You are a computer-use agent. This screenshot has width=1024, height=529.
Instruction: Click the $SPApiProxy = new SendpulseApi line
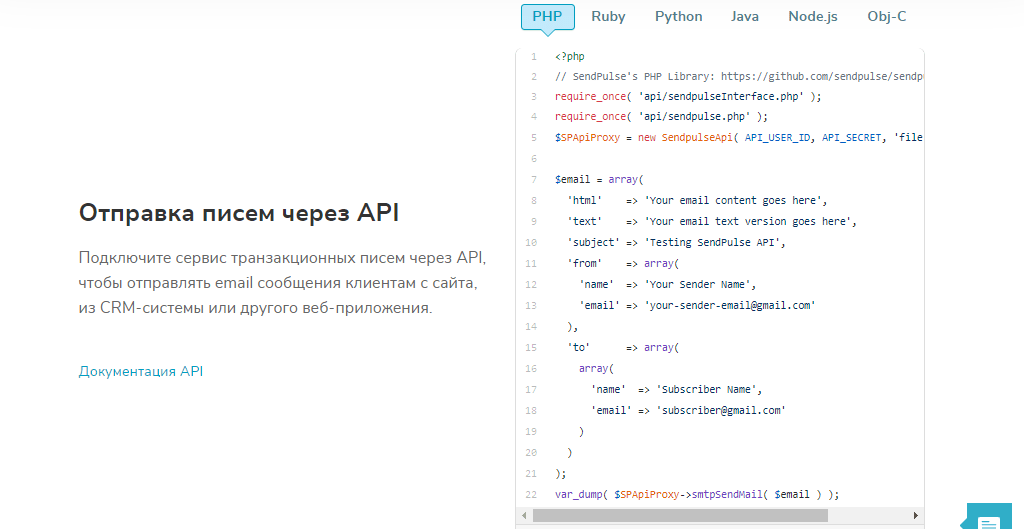coord(739,137)
